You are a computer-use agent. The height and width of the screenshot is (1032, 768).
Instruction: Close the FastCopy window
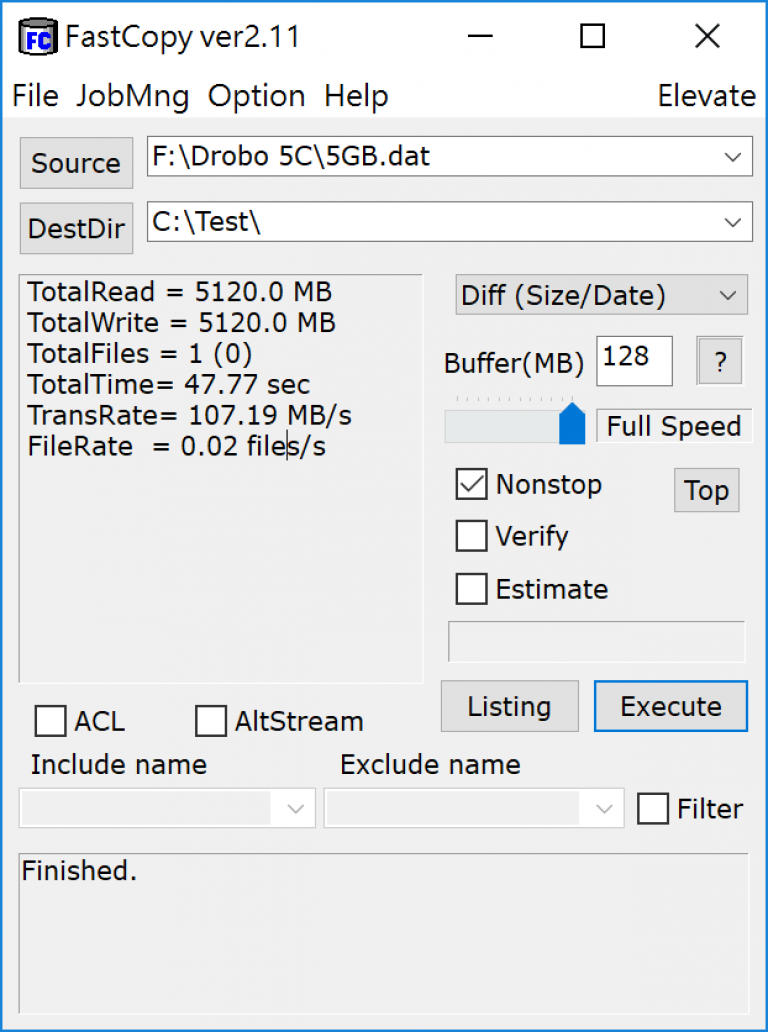(x=707, y=36)
